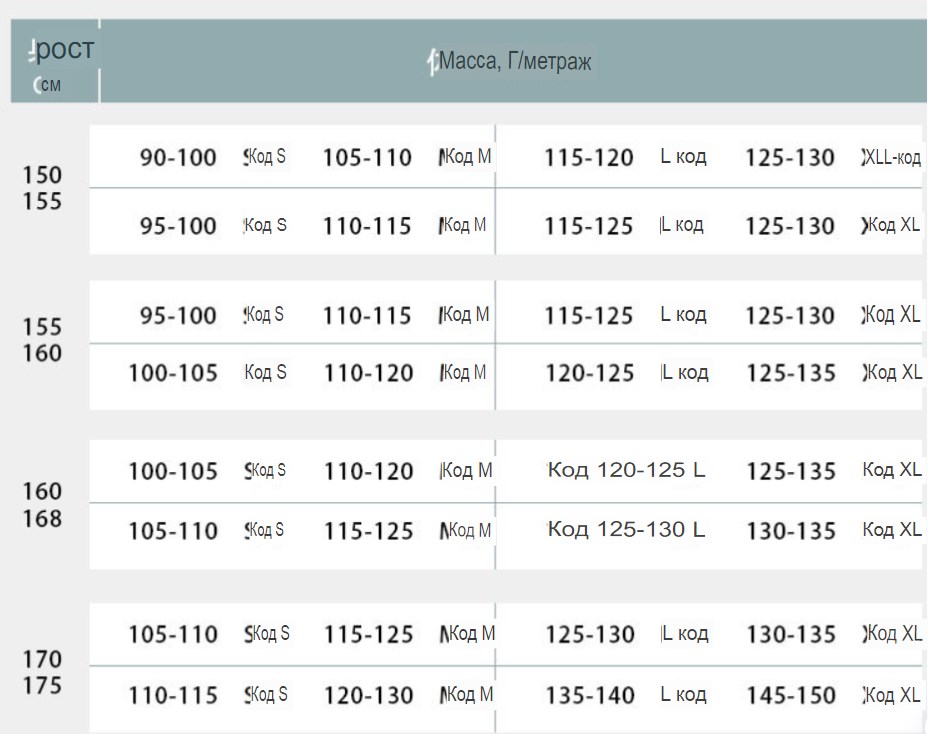The image size is (928, 734).
Task: Click 'Код 120-125 L' cell
Action: point(626,470)
